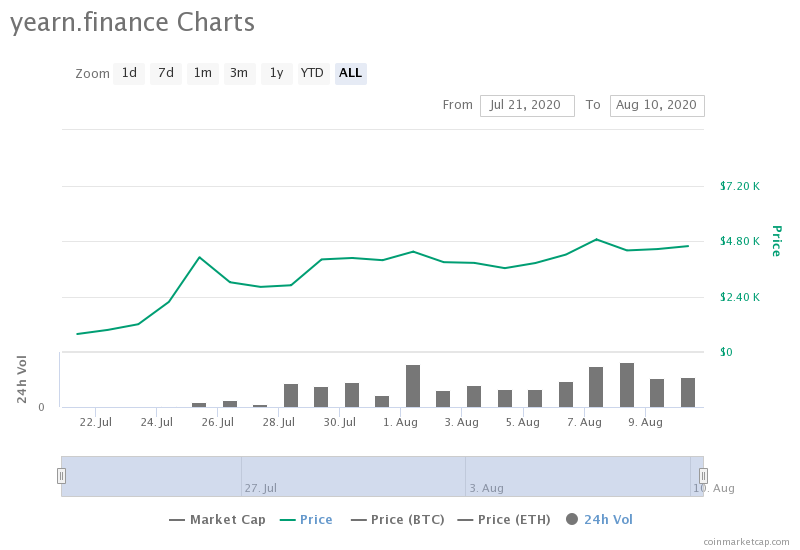Viewport: 800px width, 550px height.
Task: Click the $0 price axis label
Action: pos(726,352)
